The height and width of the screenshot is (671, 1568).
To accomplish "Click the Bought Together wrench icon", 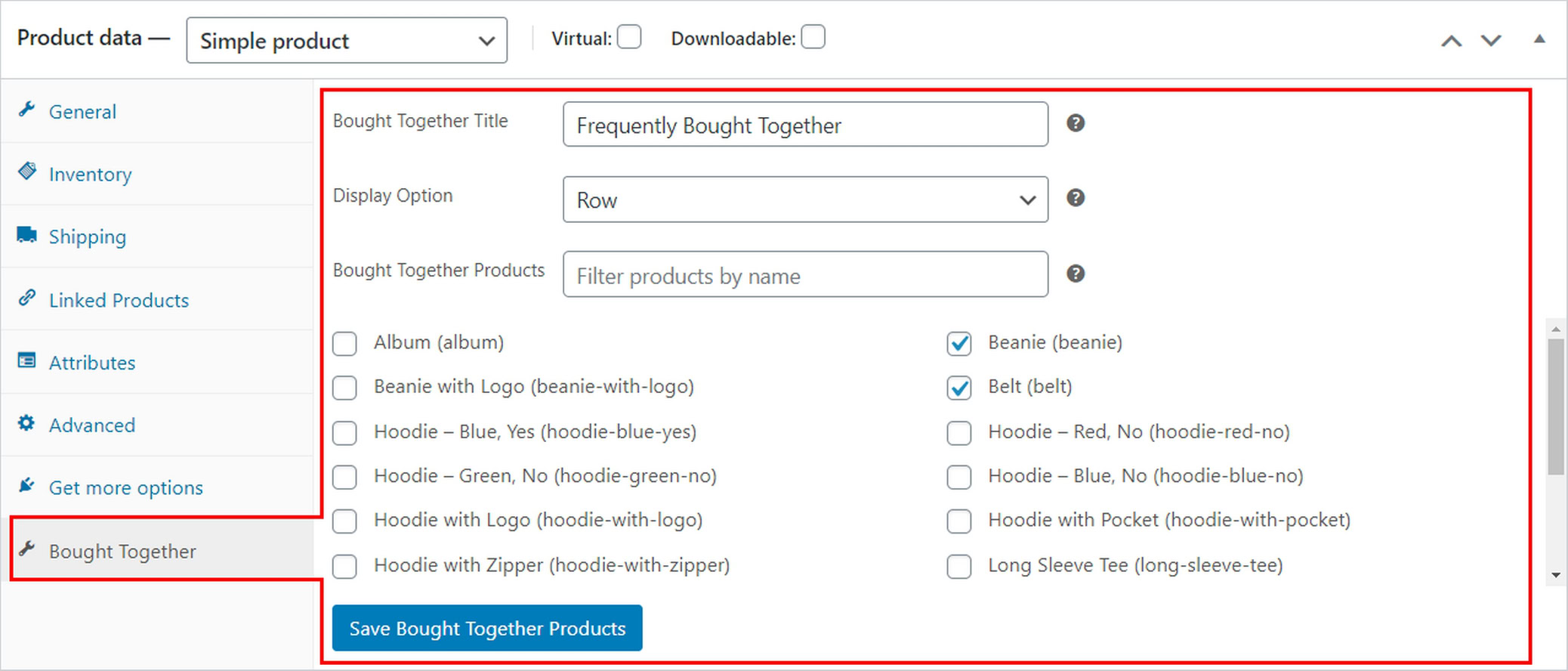I will pyautogui.click(x=27, y=549).
